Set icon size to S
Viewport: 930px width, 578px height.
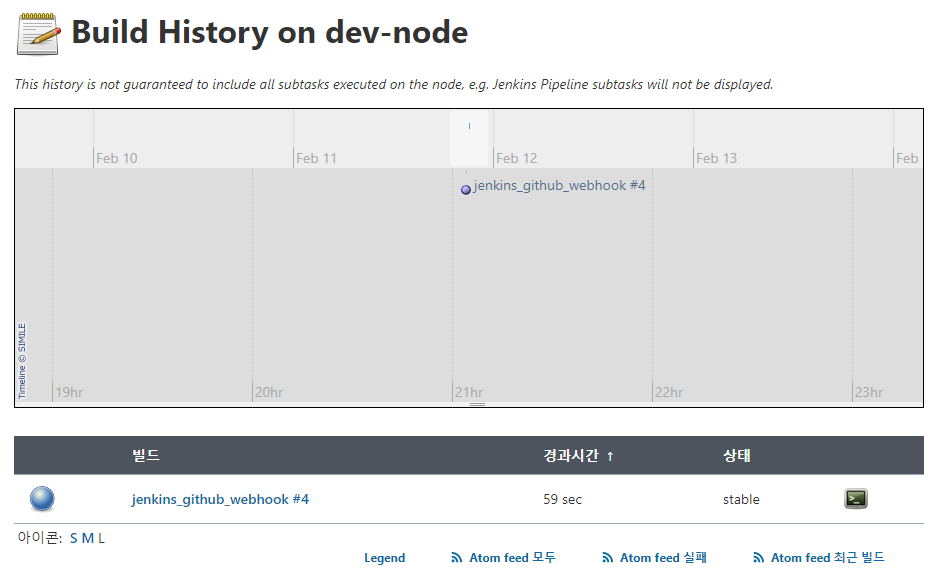pos(74,538)
